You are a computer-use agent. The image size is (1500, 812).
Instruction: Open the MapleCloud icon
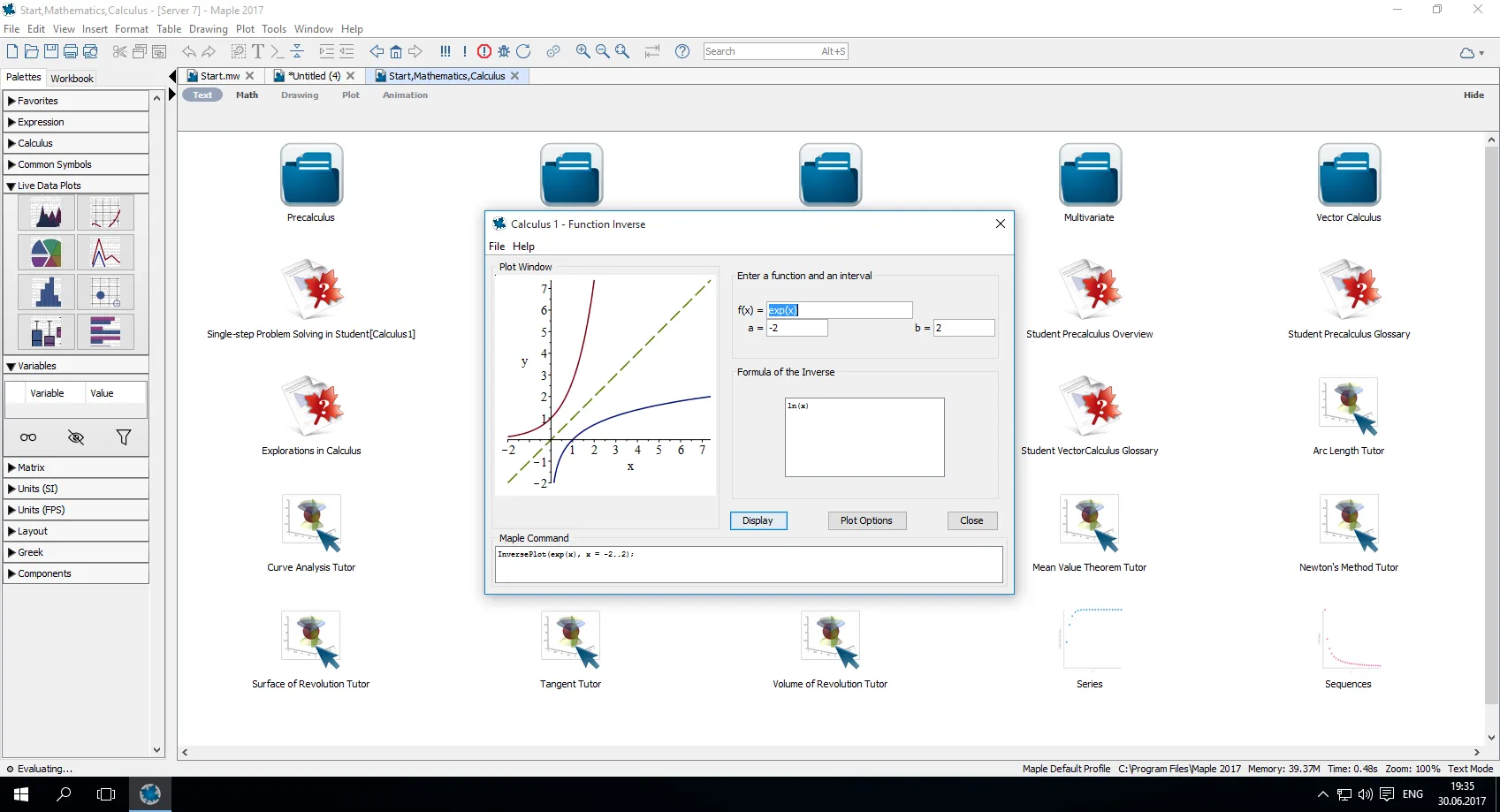point(1467,52)
